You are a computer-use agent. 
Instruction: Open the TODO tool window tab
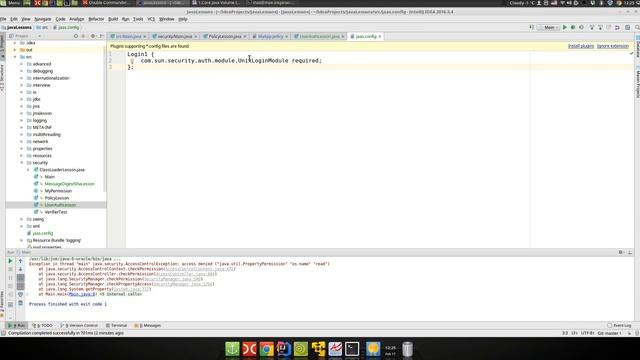[x=42, y=325]
